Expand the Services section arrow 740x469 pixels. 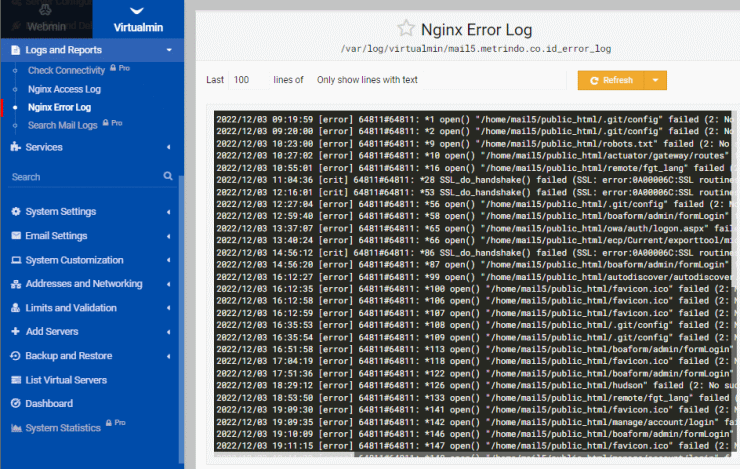(168, 147)
